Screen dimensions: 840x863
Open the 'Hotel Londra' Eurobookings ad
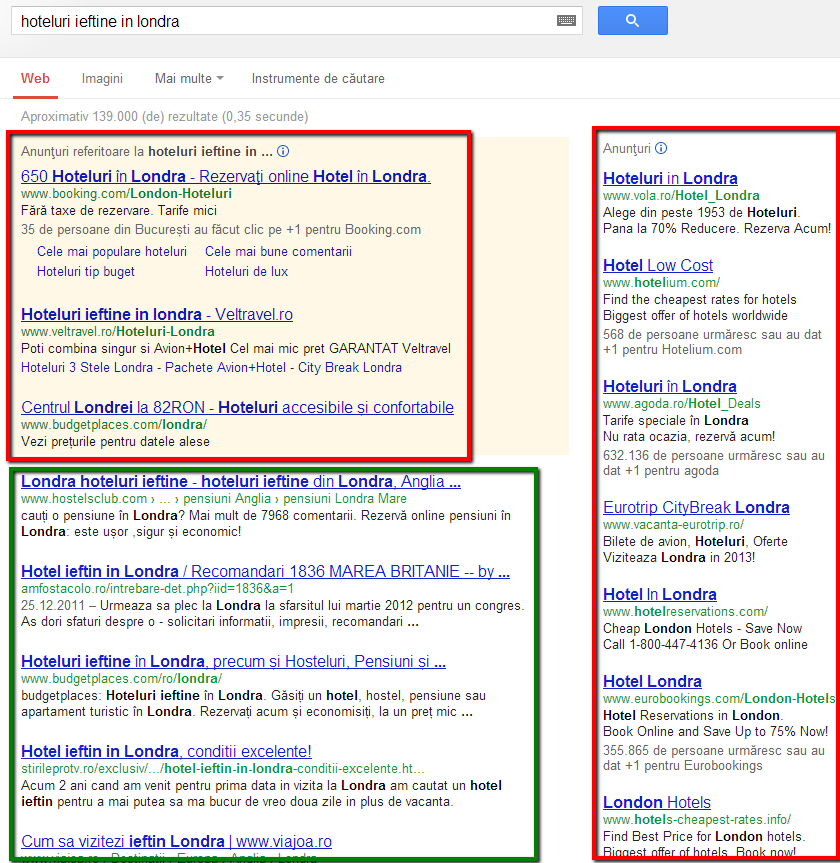[x=652, y=681]
